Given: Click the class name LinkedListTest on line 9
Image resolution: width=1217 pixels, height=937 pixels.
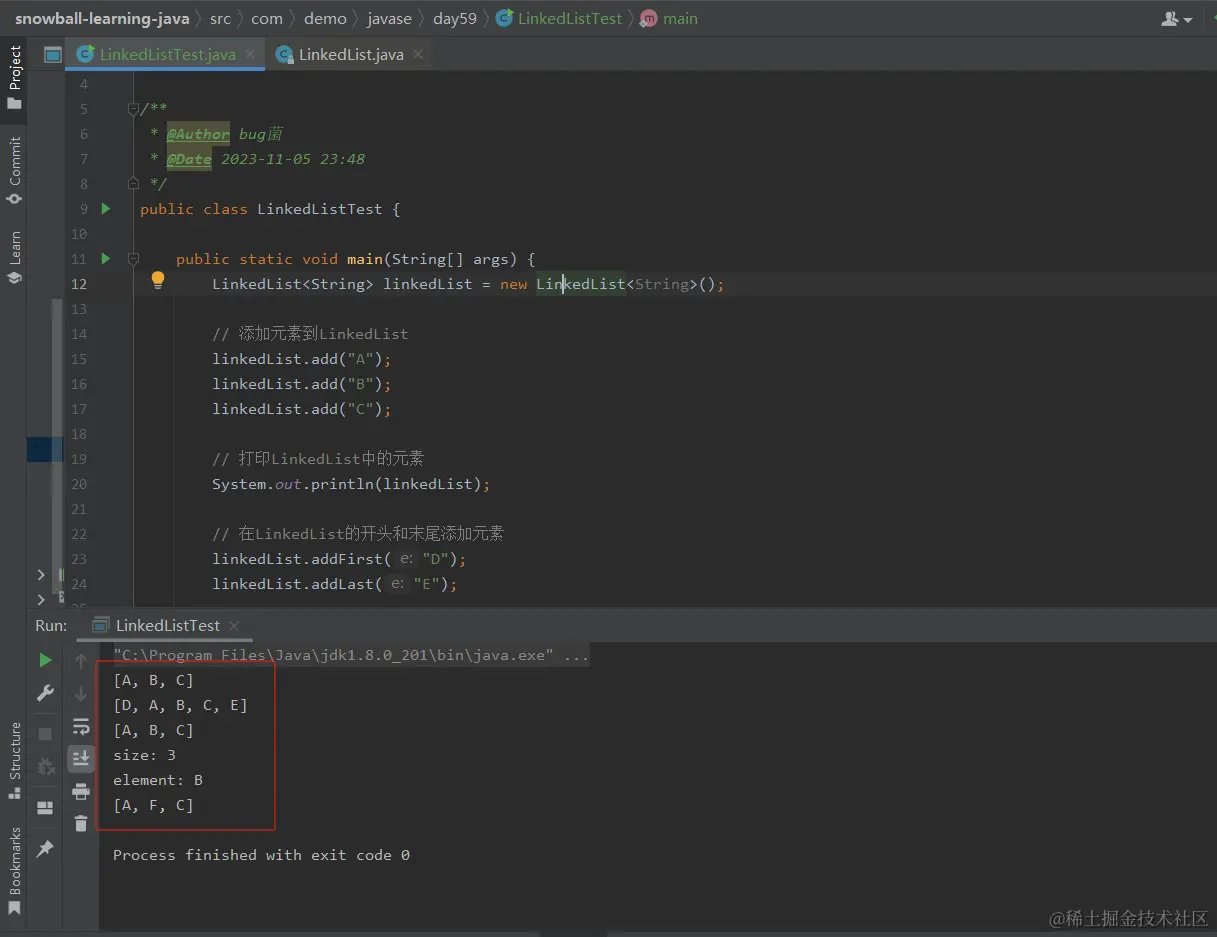Looking at the screenshot, I should click(x=320, y=209).
